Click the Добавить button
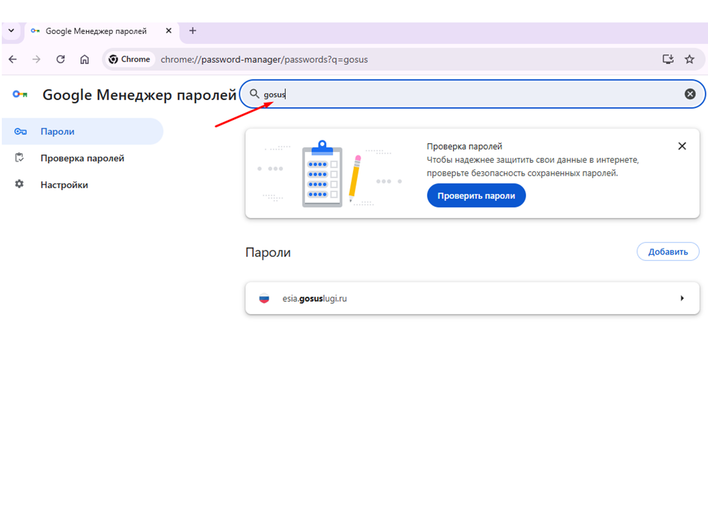The image size is (708, 531). [x=668, y=252]
